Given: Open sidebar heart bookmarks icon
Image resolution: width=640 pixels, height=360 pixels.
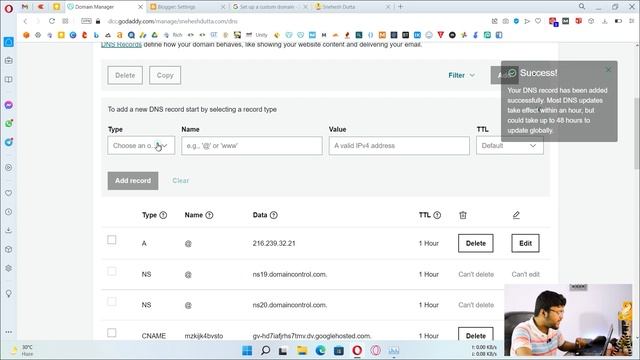Looking at the screenshot, I should [x=9, y=193].
